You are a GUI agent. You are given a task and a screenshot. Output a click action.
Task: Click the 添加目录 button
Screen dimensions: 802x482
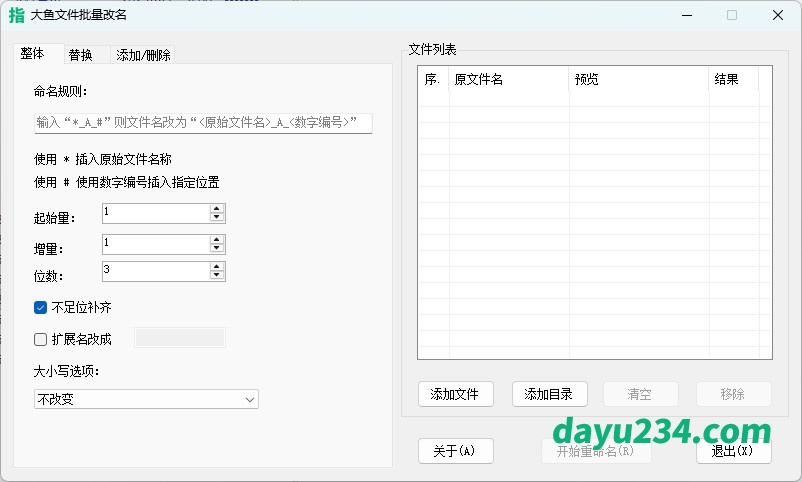click(549, 394)
